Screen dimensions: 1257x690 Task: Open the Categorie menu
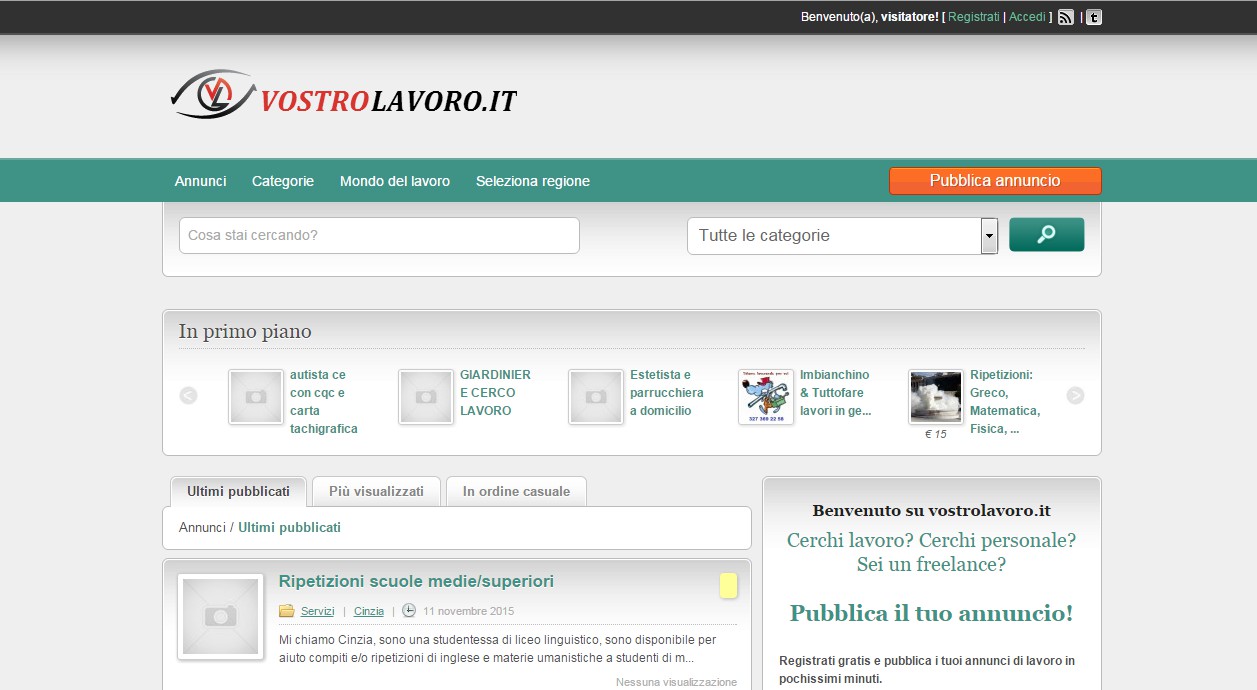pyautogui.click(x=283, y=181)
